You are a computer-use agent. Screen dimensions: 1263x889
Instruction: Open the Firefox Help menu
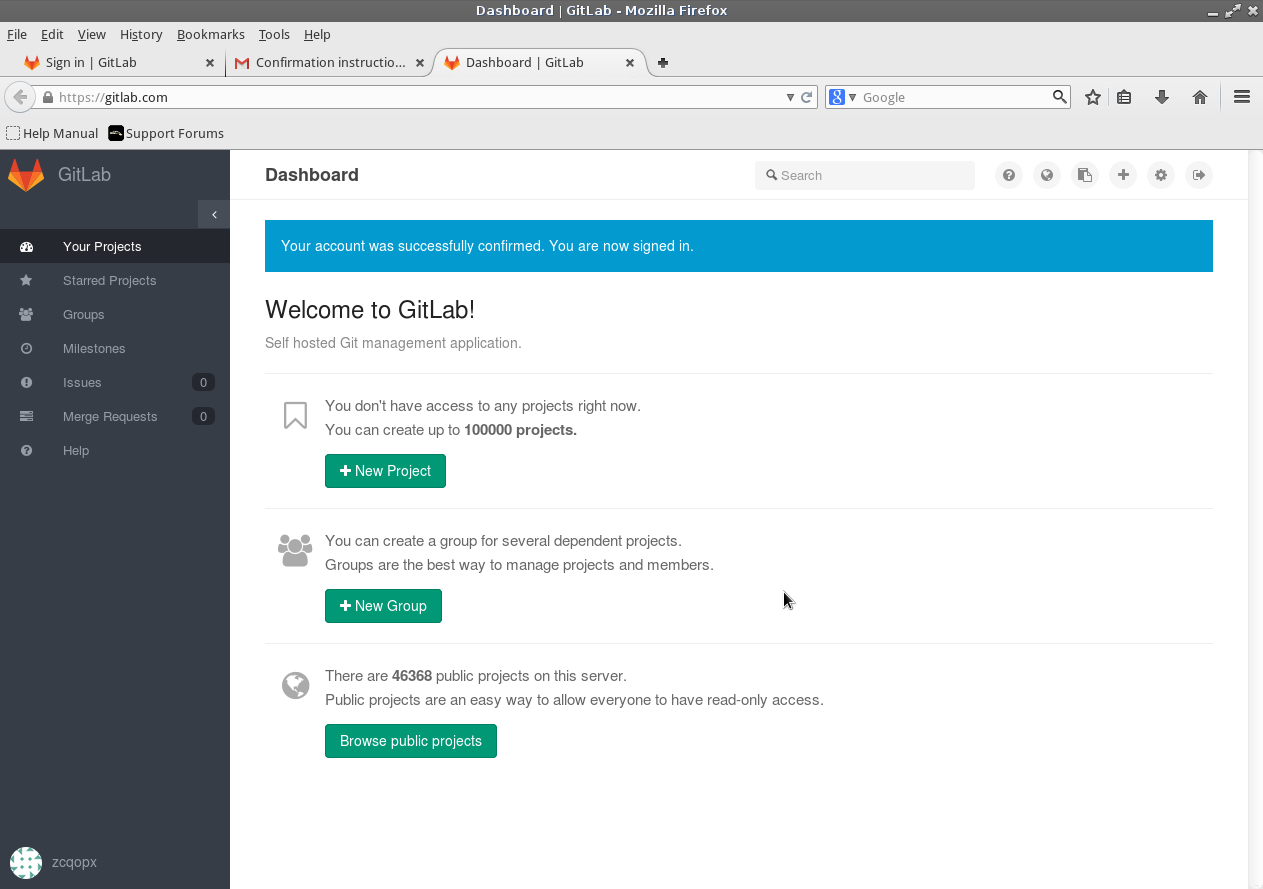click(x=317, y=34)
